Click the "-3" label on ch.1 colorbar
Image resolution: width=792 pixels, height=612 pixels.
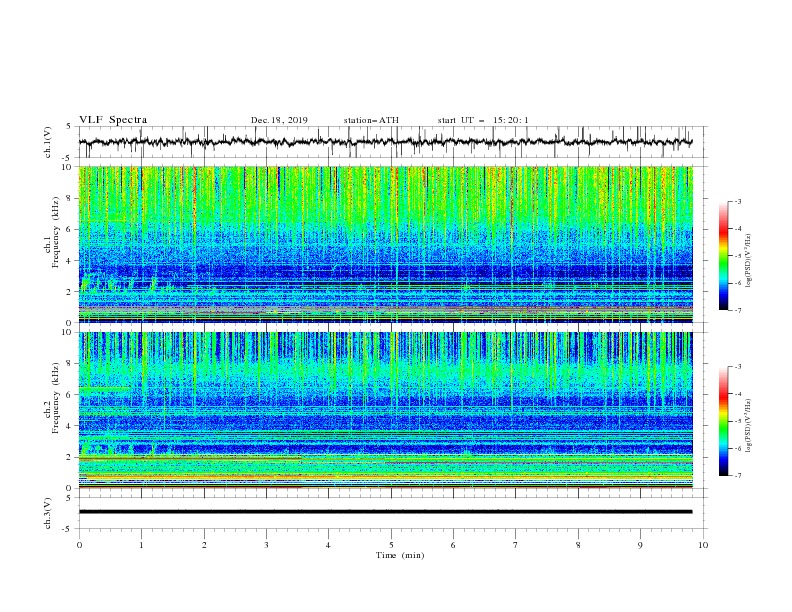click(737, 201)
